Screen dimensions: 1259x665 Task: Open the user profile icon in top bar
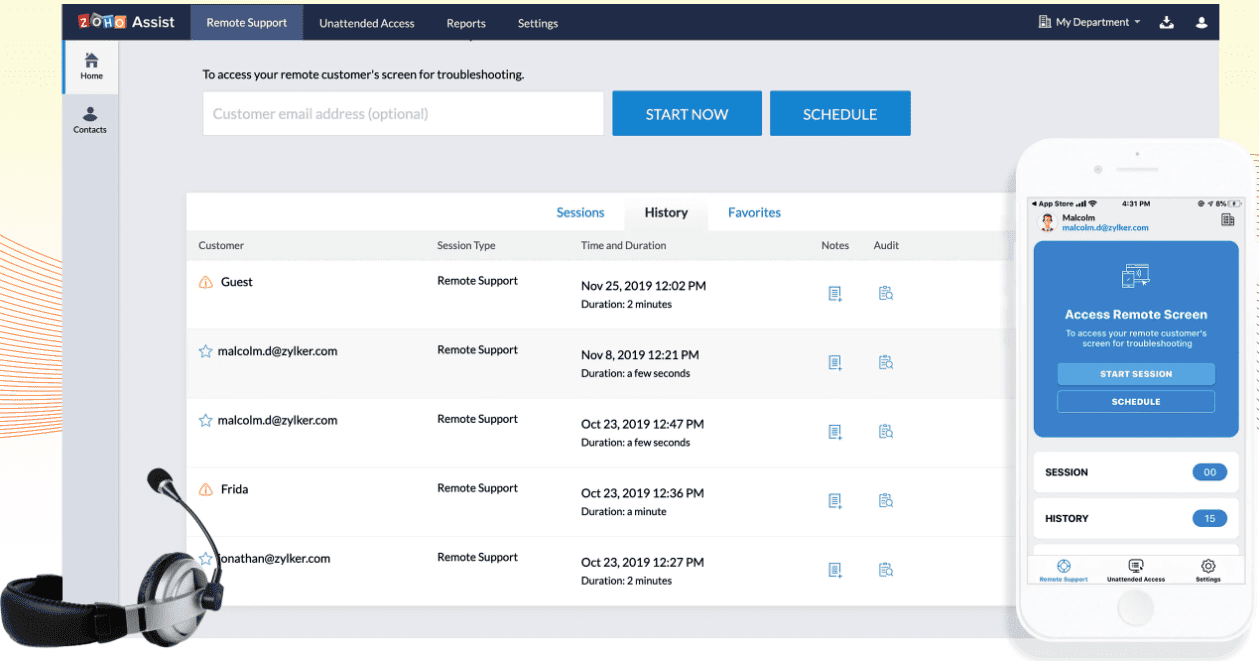pyautogui.click(x=1202, y=22)
